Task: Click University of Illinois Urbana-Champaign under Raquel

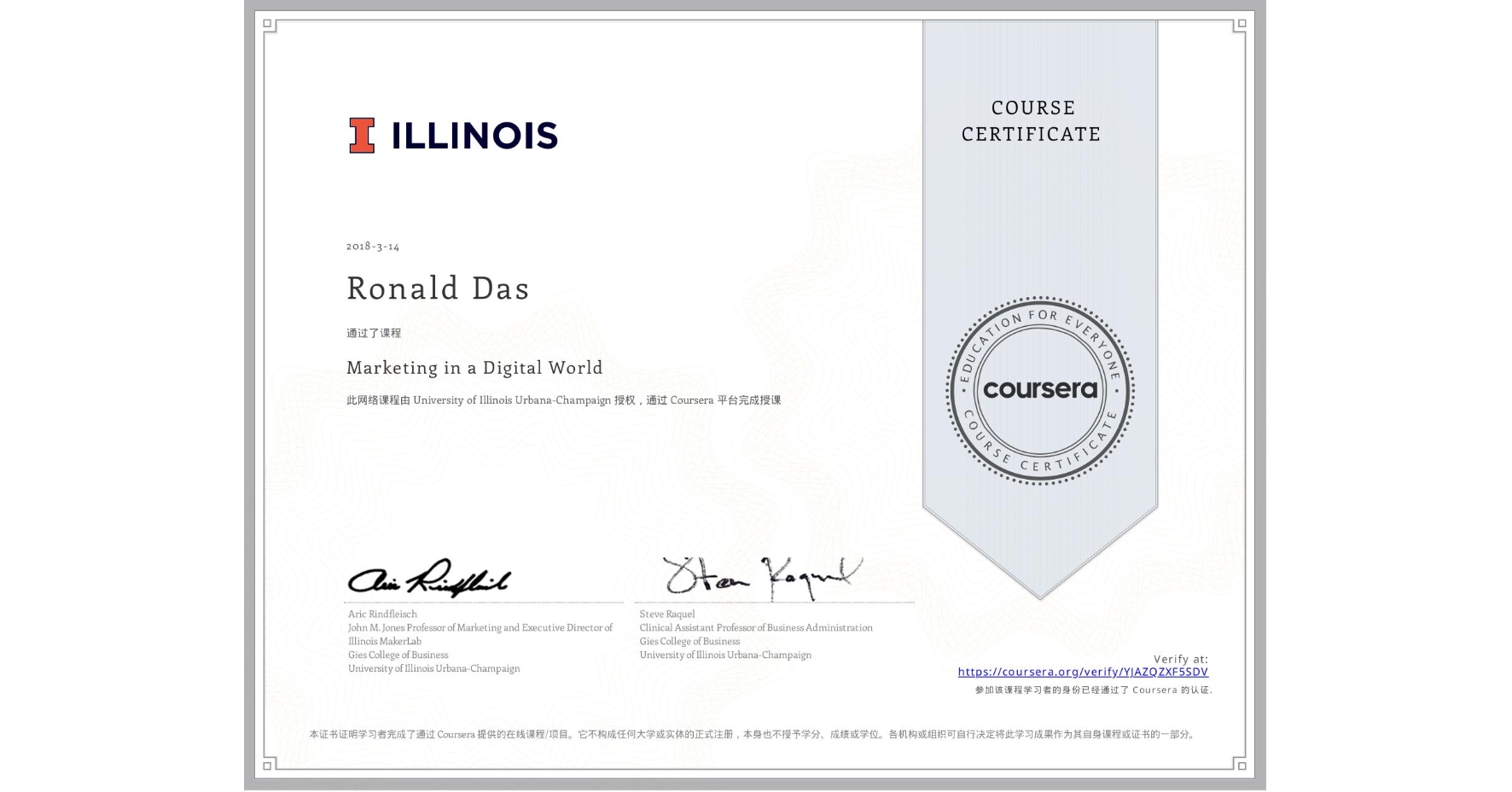Action: click(725, 655)
